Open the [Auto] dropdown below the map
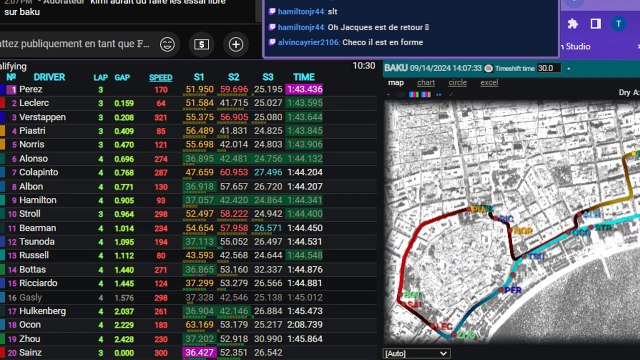 416,353
